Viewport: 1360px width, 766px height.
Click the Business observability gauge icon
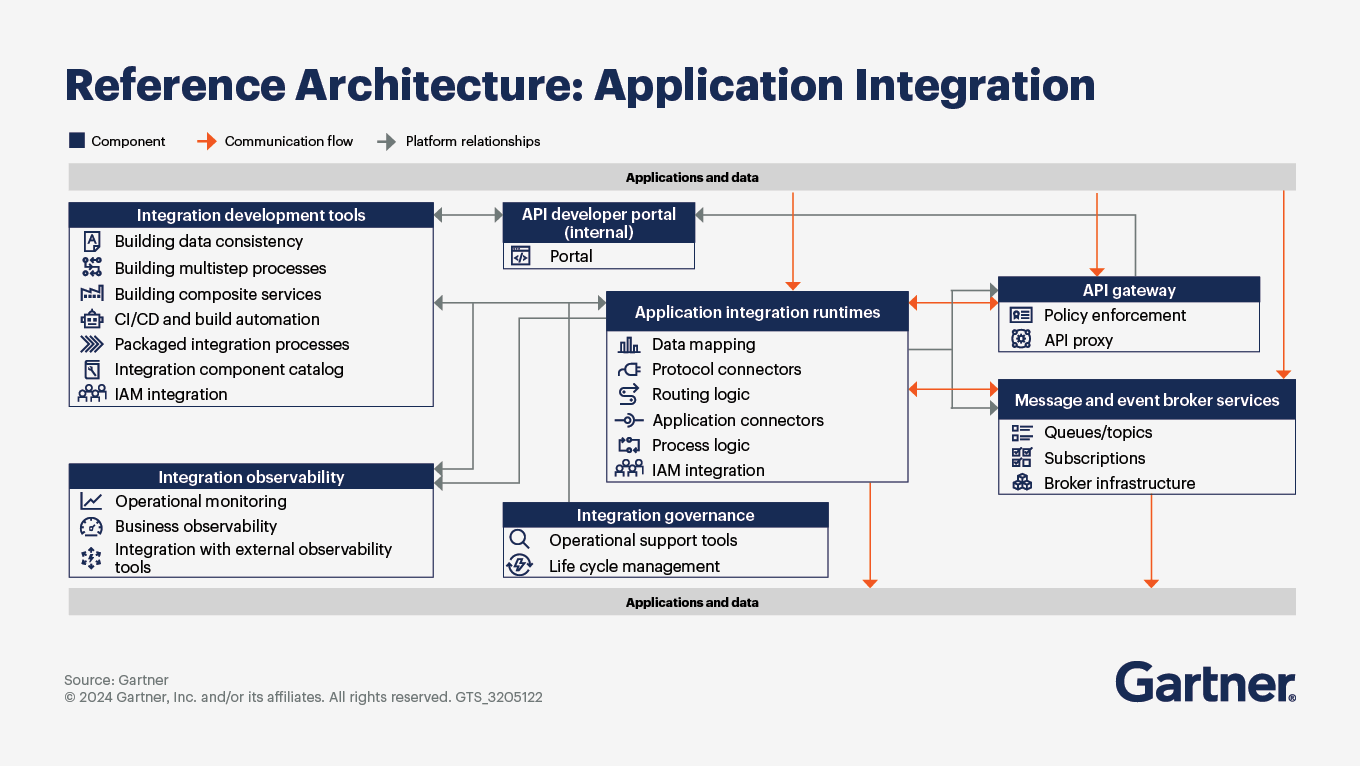pos(92,527)
